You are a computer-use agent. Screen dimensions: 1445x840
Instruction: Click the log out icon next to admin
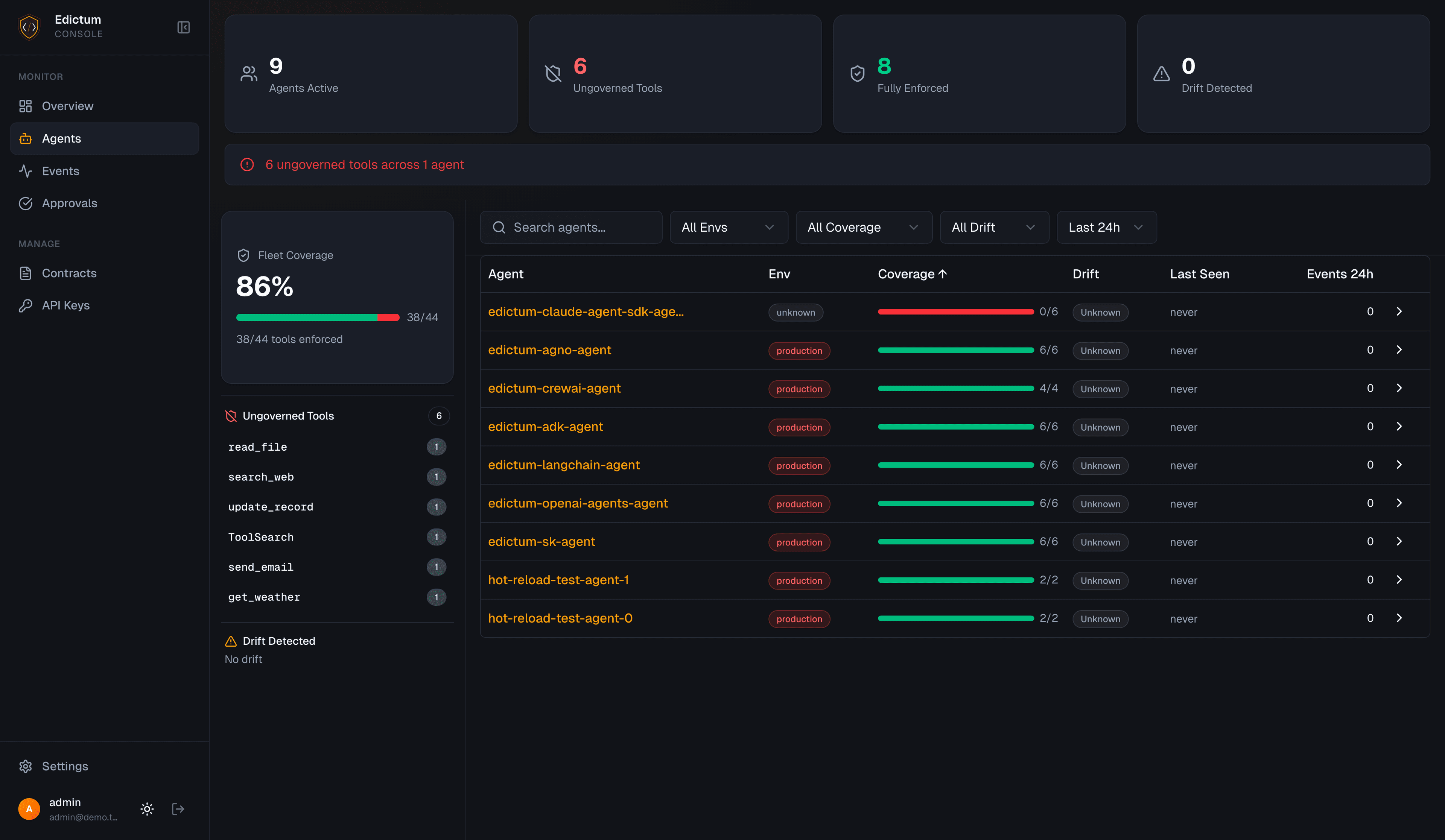(178, 808)
